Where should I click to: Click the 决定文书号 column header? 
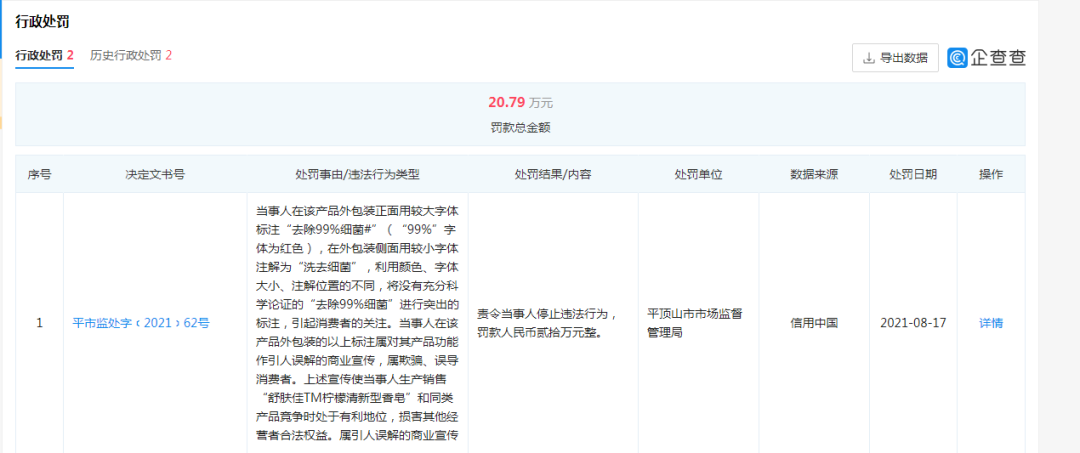[155, 174]
